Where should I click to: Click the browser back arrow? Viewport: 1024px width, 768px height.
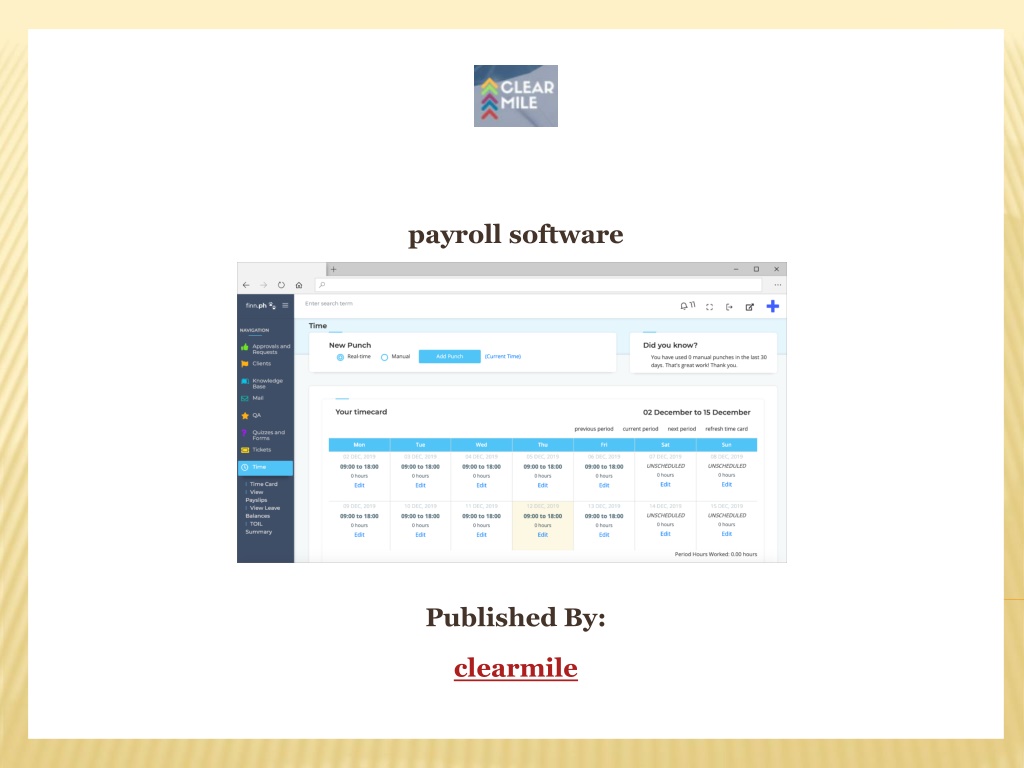(246, 285)
